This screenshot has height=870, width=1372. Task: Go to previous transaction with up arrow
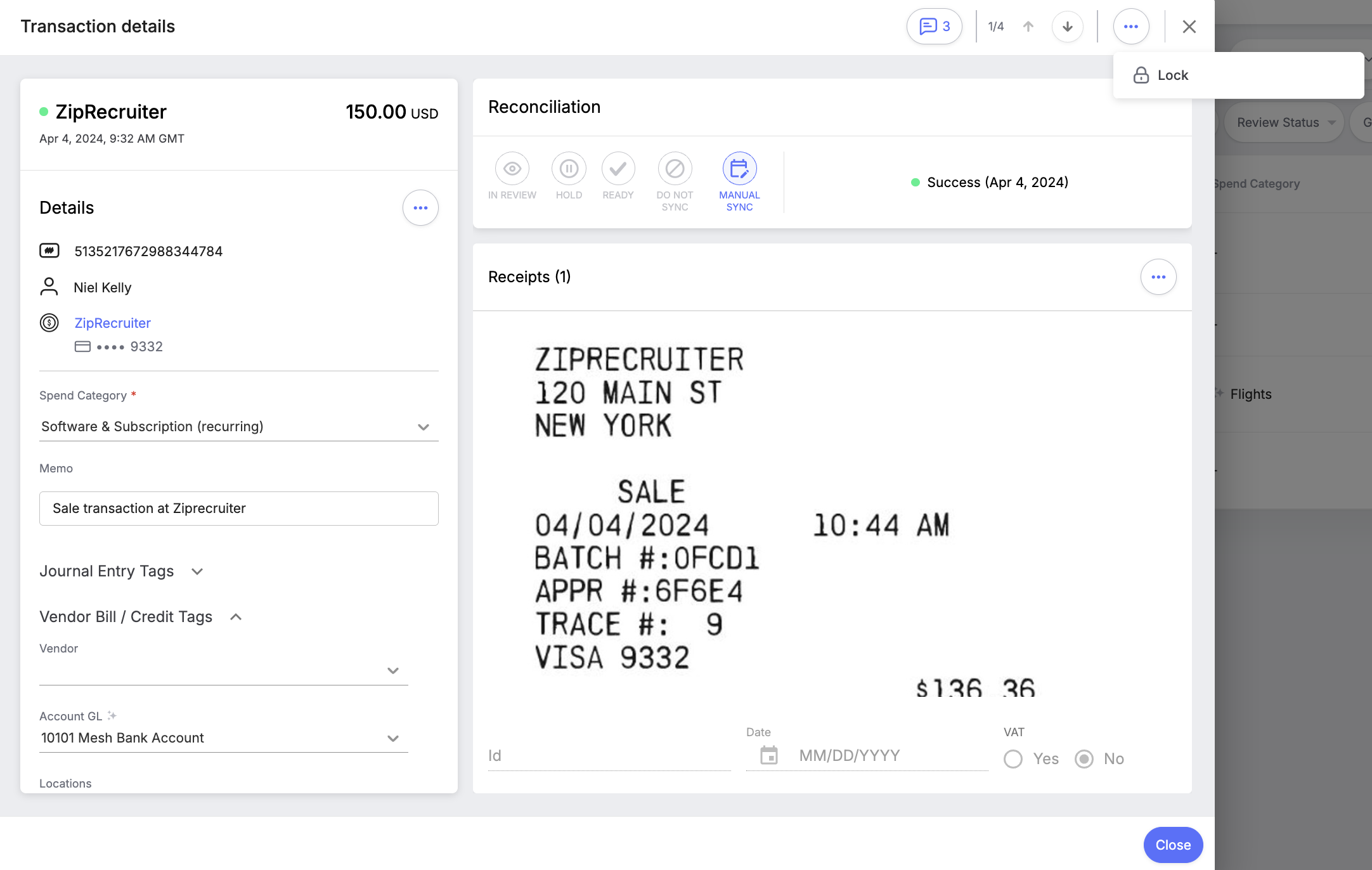pos(1028,27)
